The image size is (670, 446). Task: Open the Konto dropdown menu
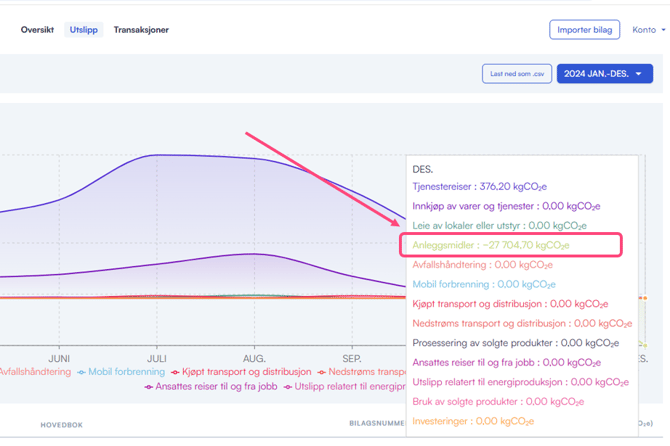tap(648, 30)
